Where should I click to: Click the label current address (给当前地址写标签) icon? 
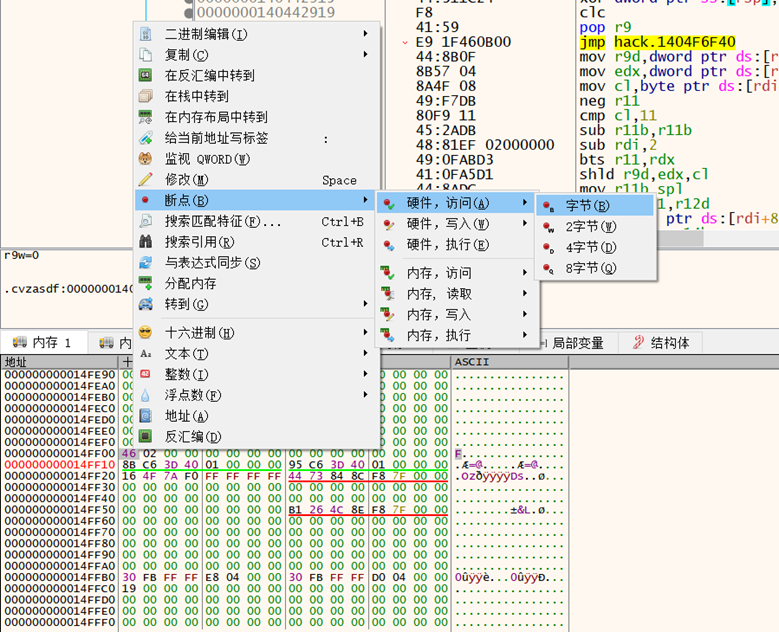click(x=146, y=138)
